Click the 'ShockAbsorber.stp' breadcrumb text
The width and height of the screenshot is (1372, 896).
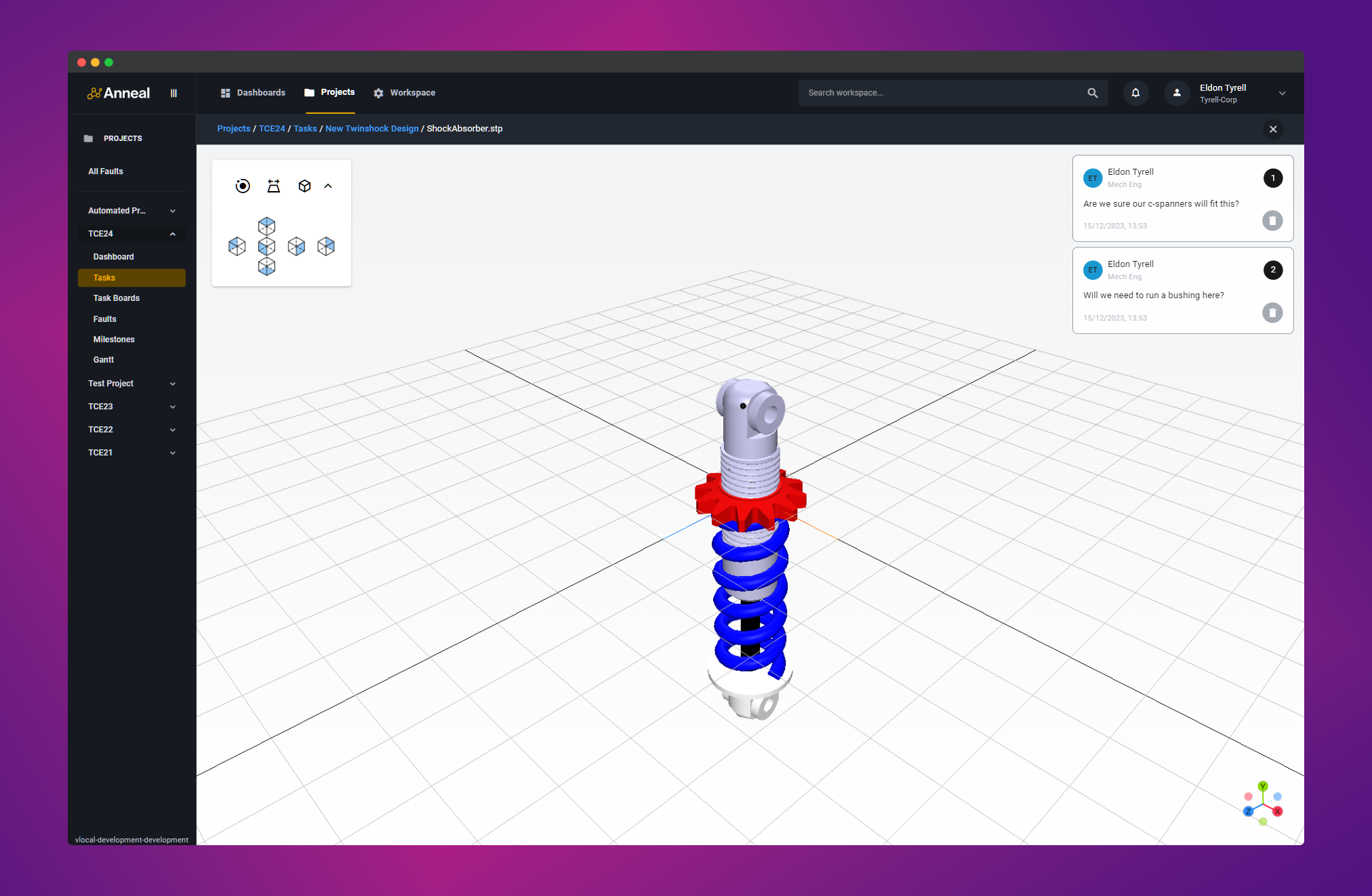pos(464,129)
